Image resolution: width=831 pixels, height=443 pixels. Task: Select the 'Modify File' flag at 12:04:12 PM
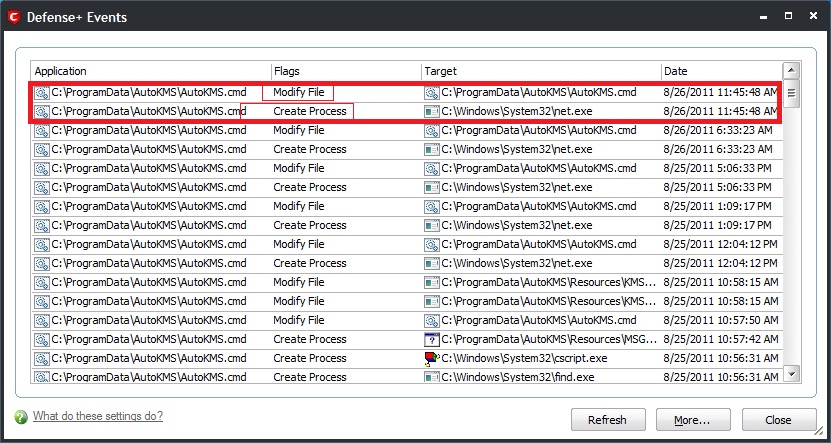(x=298, y=245)
